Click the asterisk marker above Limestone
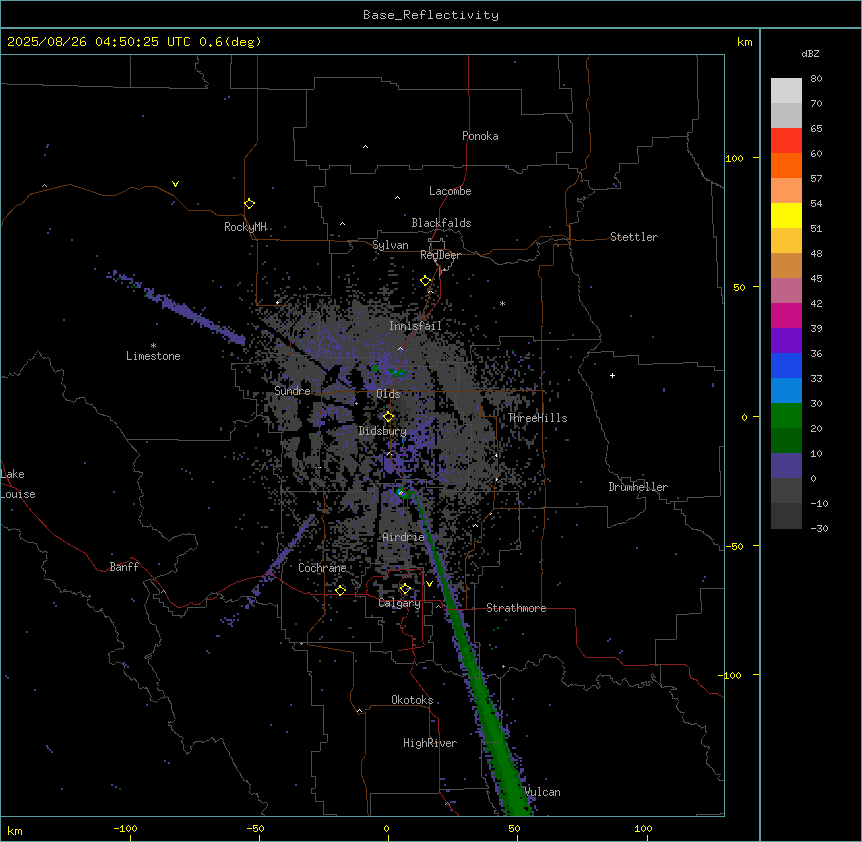The width and height of the screenshot is (862, 842). (x=153, y=346)
